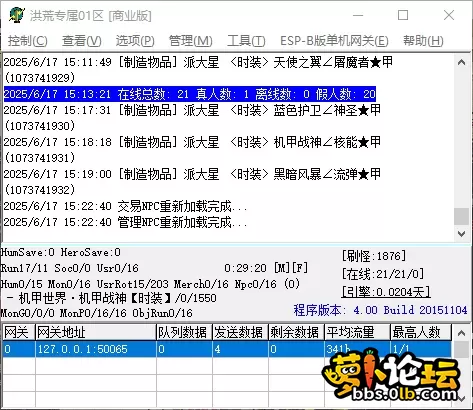Click the 发送数据 value 4 cell
Screen dimensions: 473x410
tap(241, 349)
